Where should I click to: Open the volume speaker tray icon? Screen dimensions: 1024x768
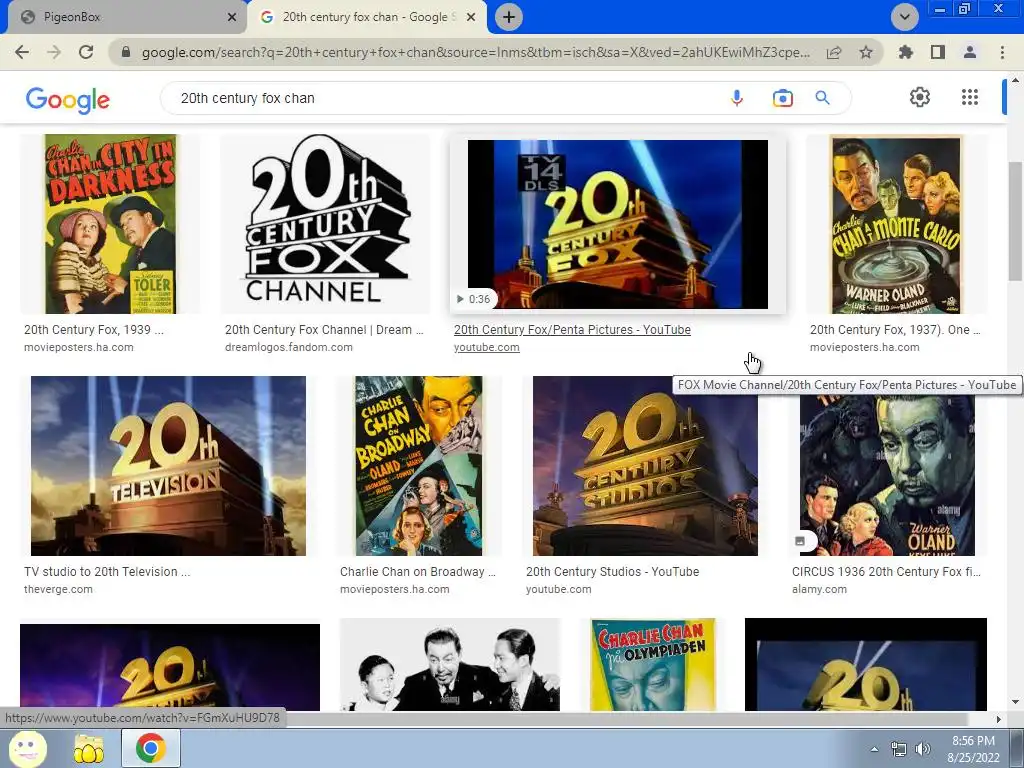coord(923,749)
